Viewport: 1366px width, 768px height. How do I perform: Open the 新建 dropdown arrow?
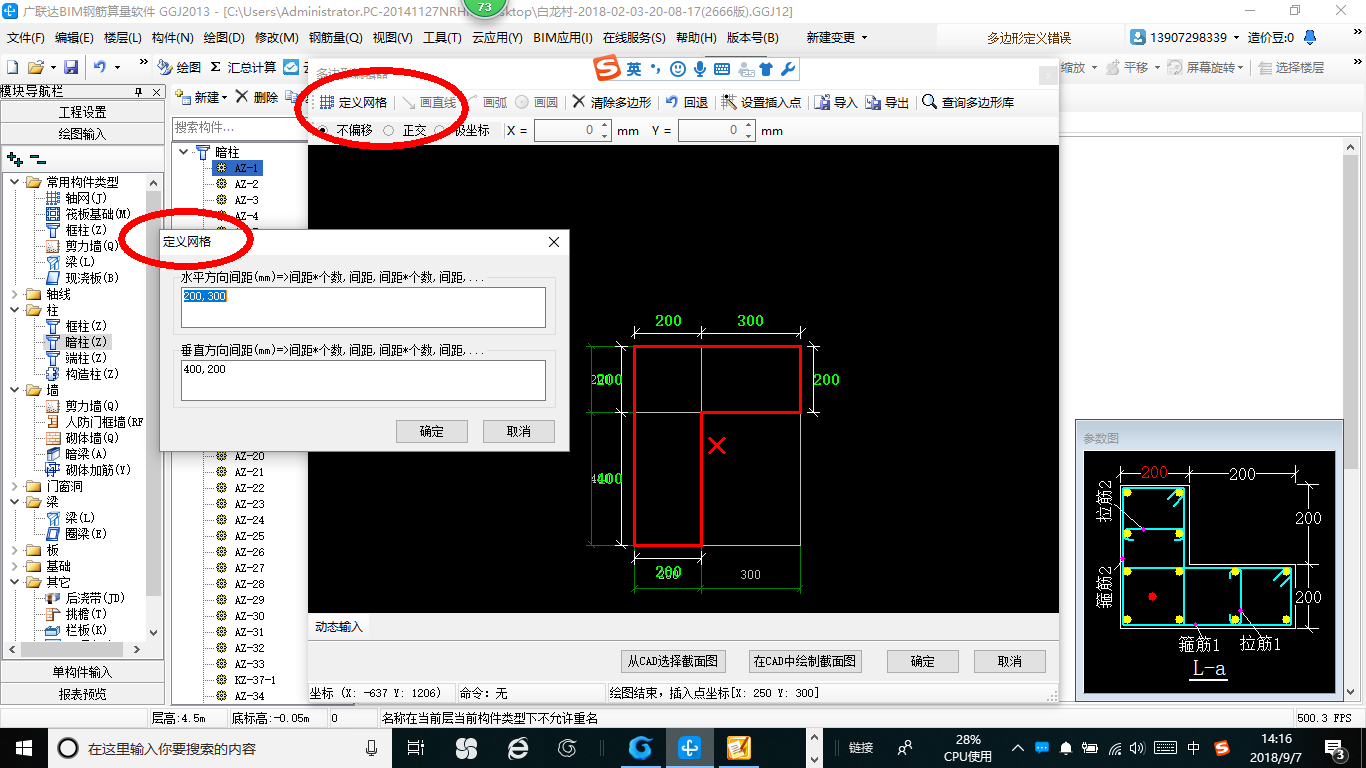click(225, 98)
